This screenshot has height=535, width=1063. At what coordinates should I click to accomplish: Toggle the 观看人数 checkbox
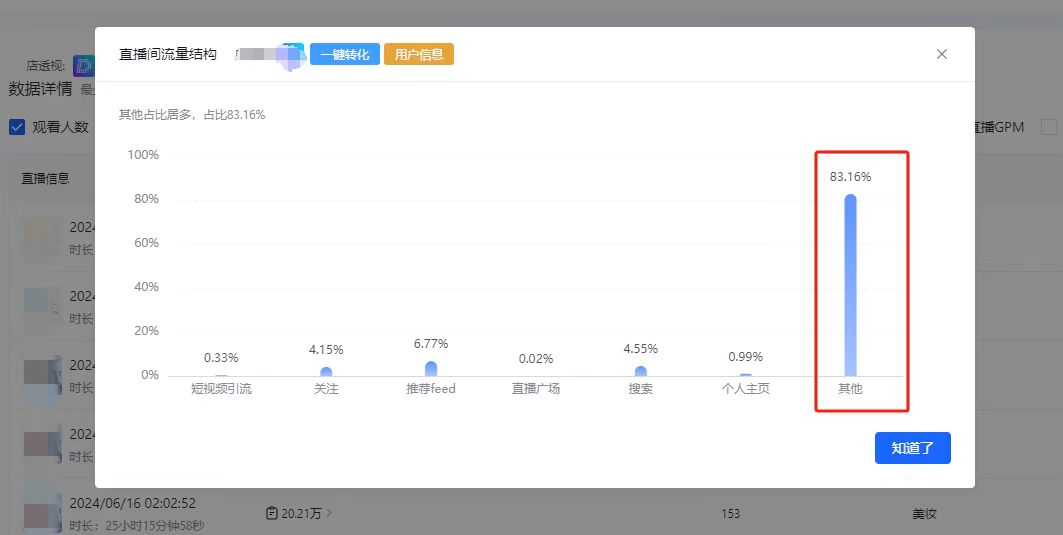17,127
